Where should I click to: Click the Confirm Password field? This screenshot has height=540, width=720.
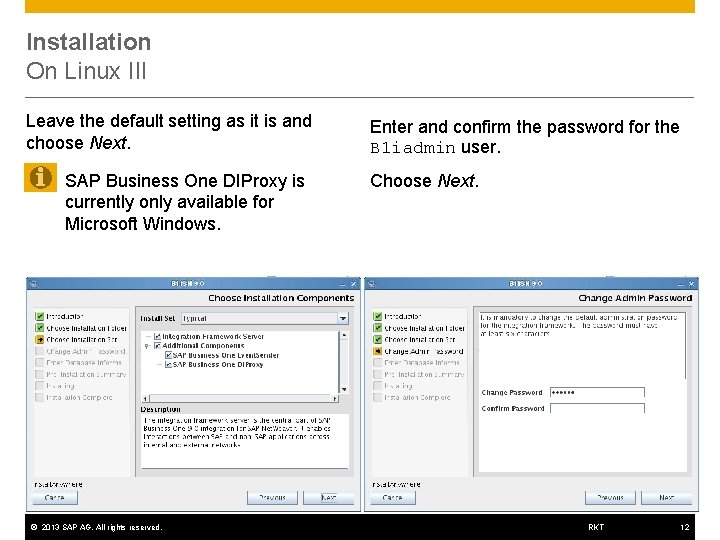[x=597, y=408]
